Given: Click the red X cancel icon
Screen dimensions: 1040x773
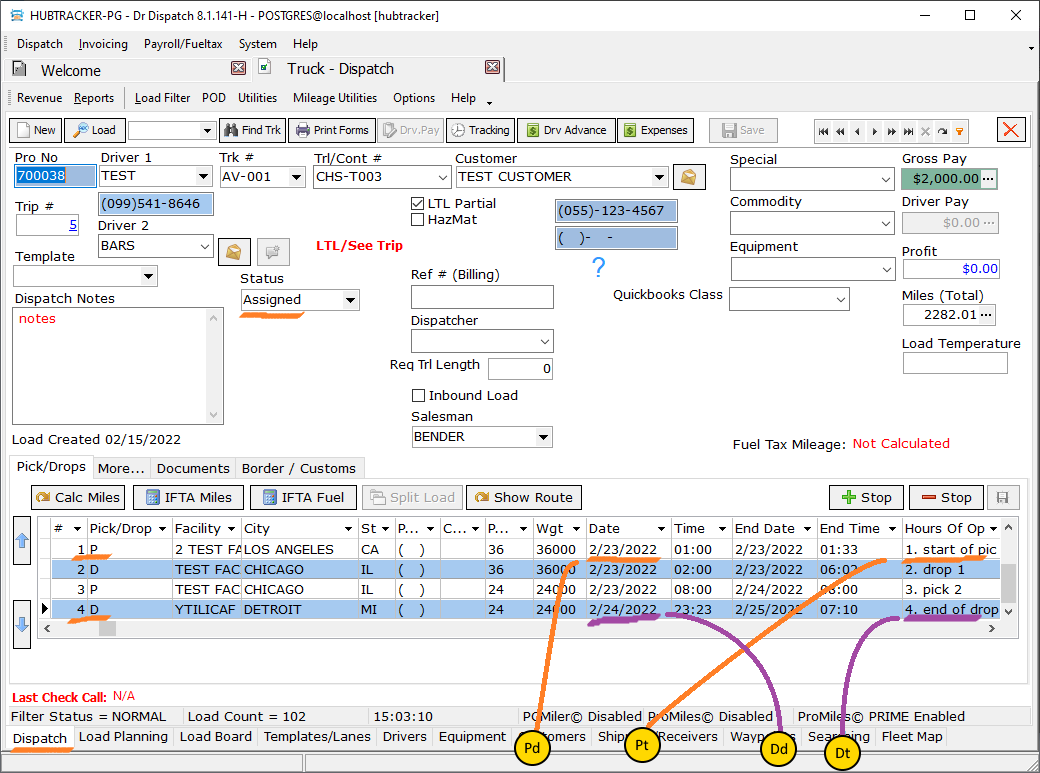Looking at the screenshot, I should point(1011,130).
